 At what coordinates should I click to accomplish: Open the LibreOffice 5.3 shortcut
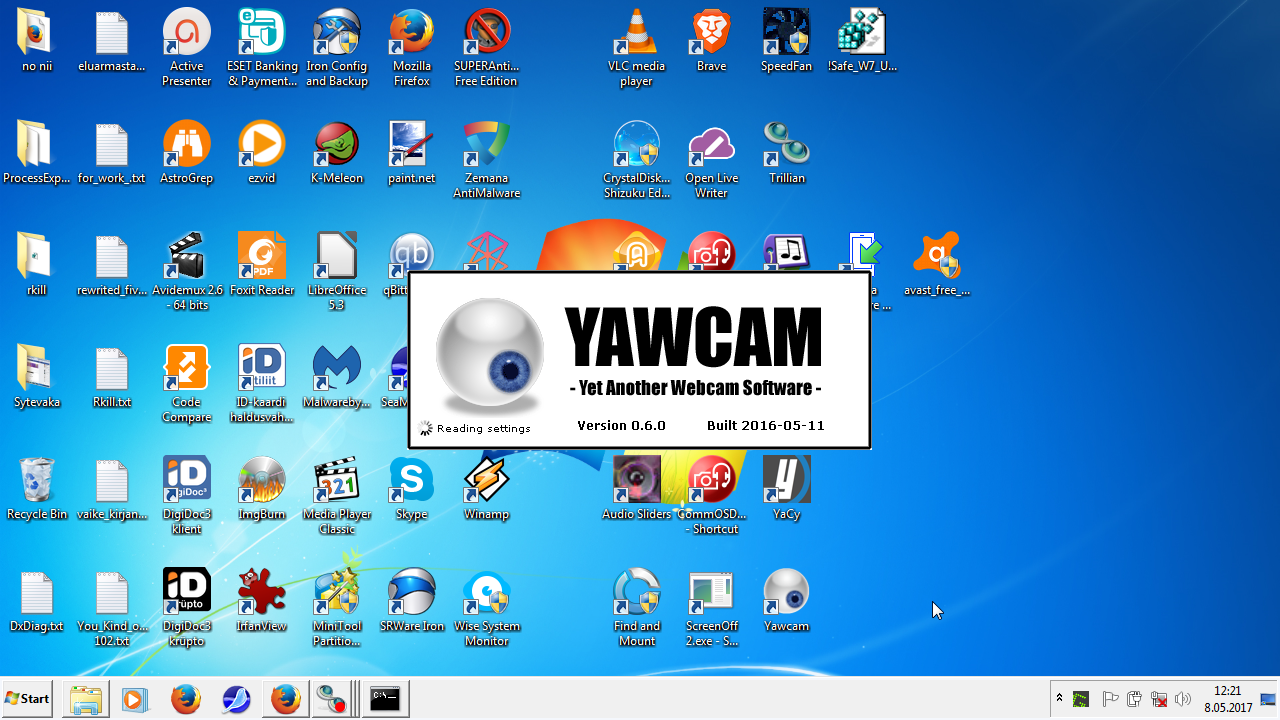coord(337,272)
